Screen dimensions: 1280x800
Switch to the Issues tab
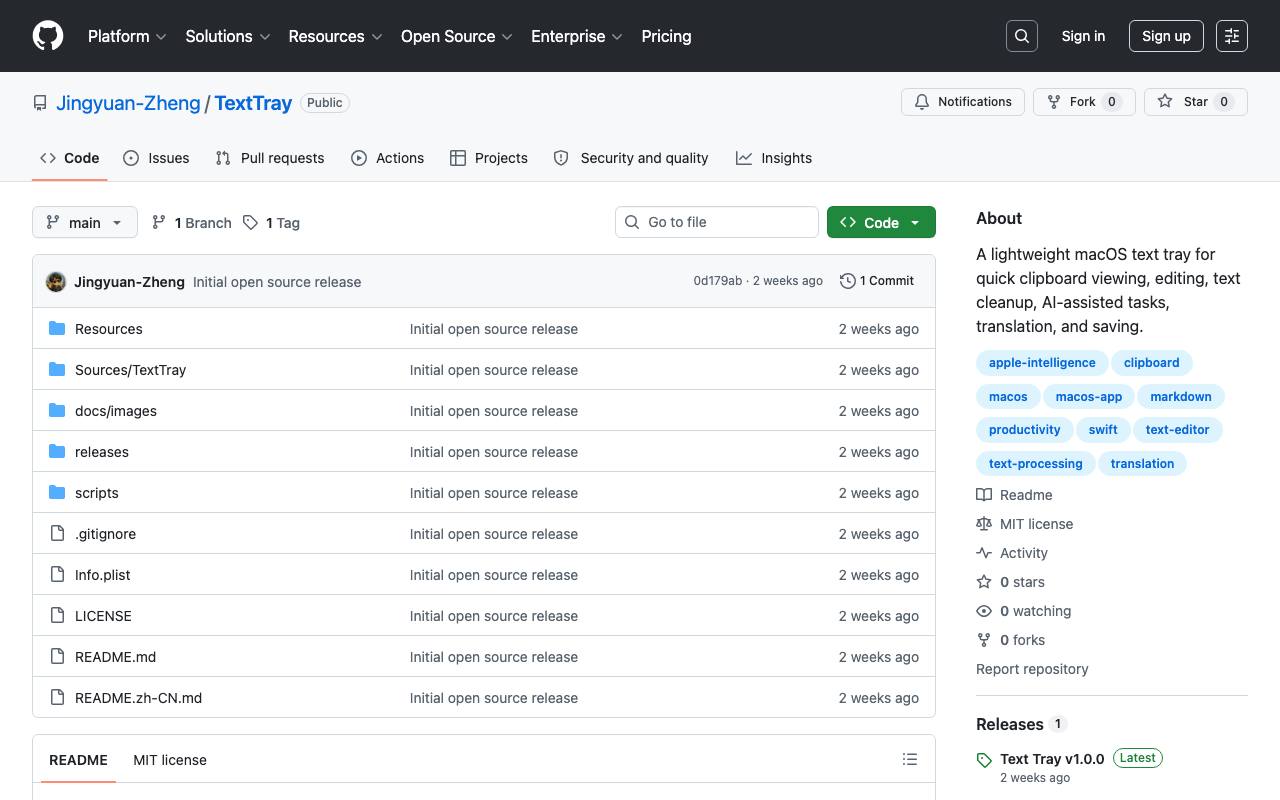156,158
